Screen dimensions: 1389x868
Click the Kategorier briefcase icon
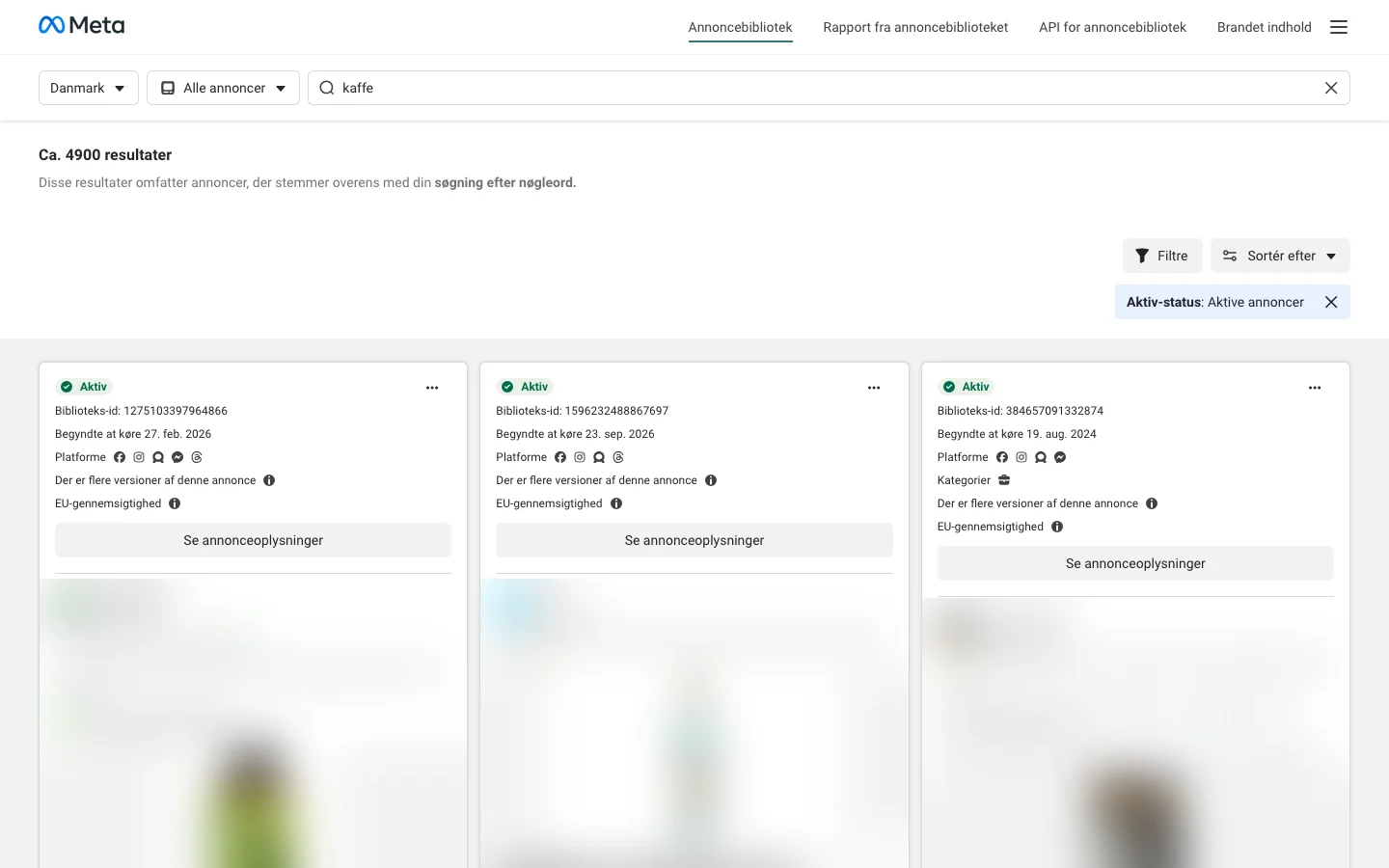[1004, 480]
